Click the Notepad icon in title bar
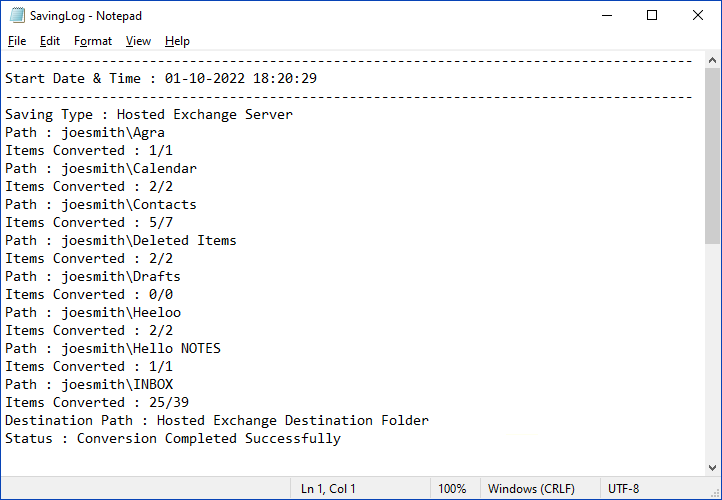This screenshot has width=722, height=500. pos(17,15)
